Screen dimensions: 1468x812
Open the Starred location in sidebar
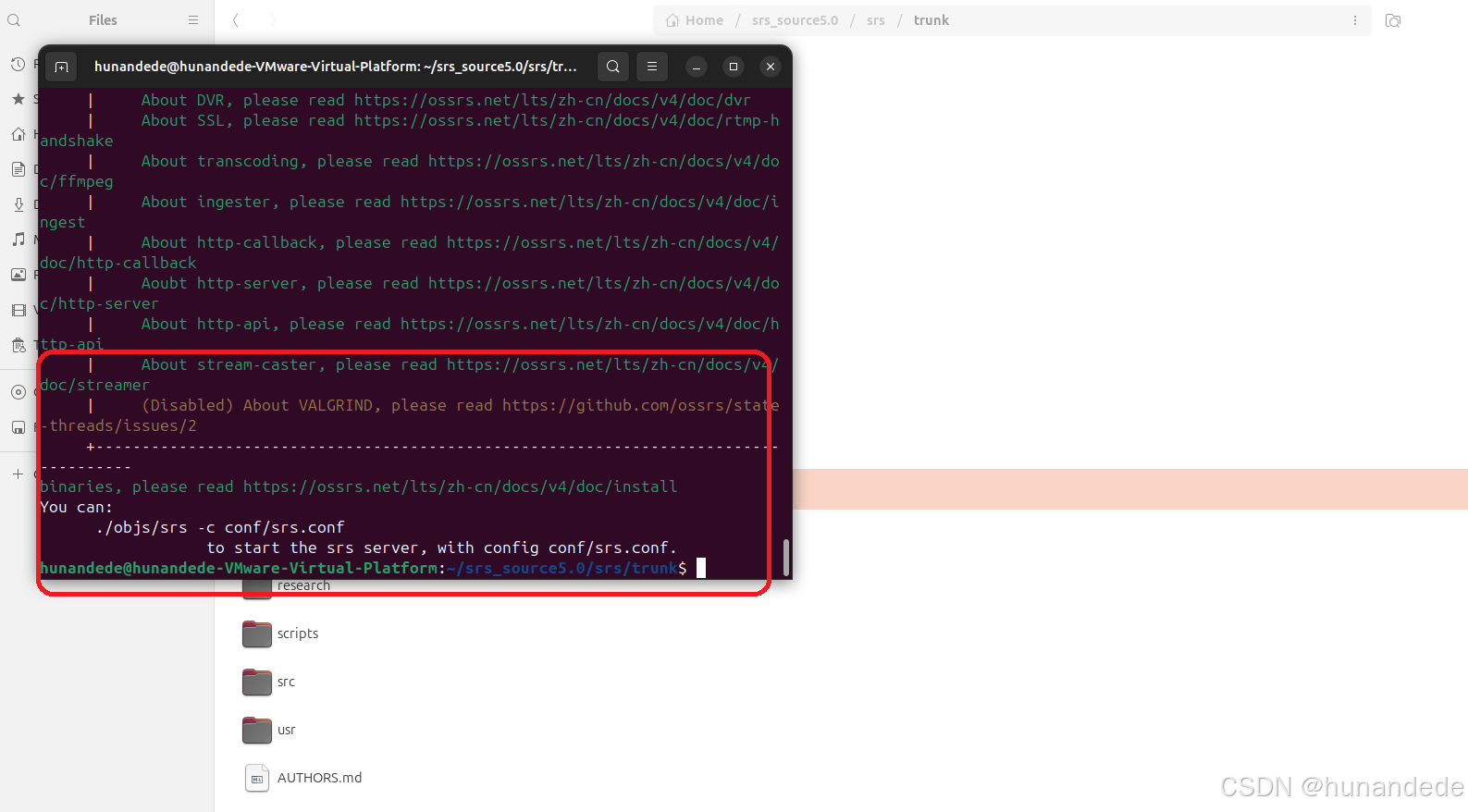pos(18,99)
